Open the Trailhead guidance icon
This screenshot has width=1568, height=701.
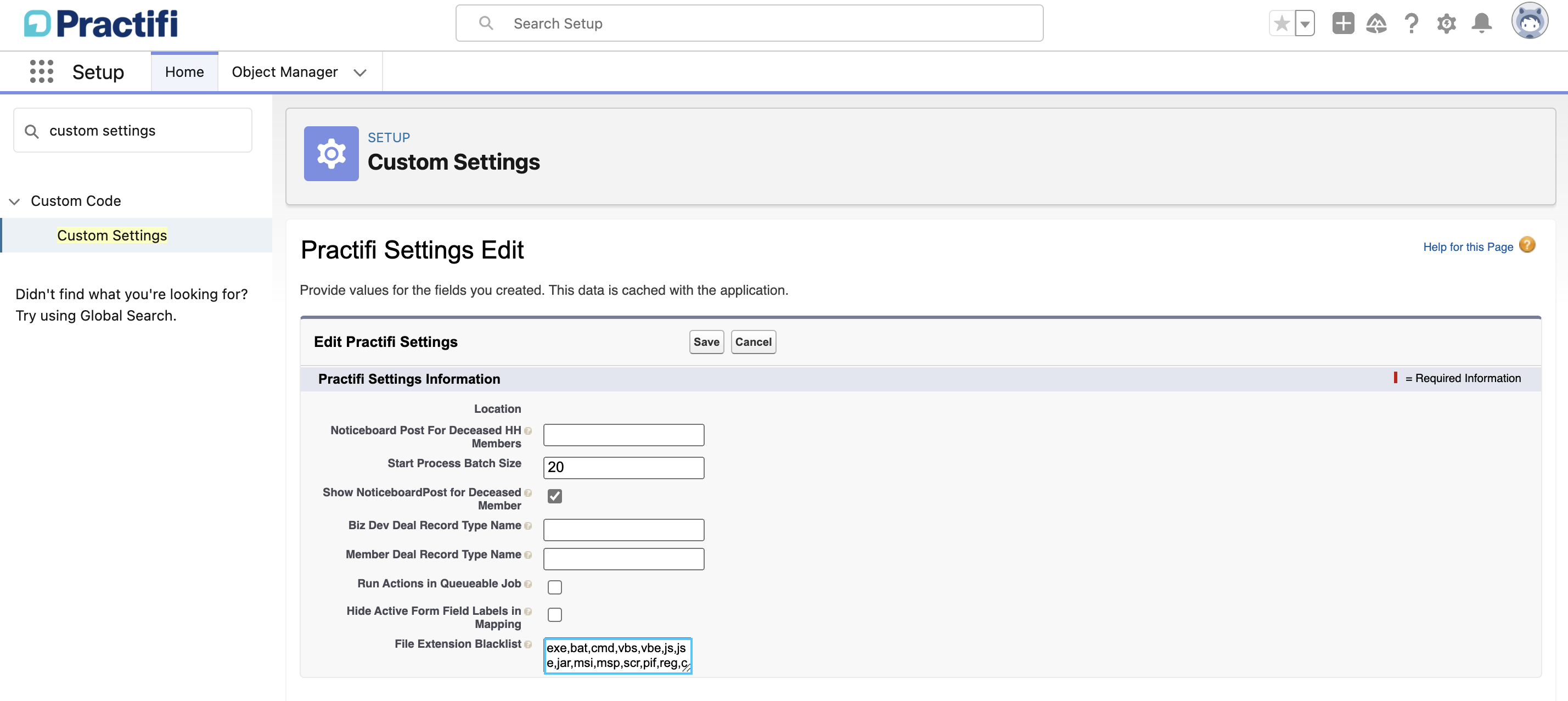[x=1376, y=24]
